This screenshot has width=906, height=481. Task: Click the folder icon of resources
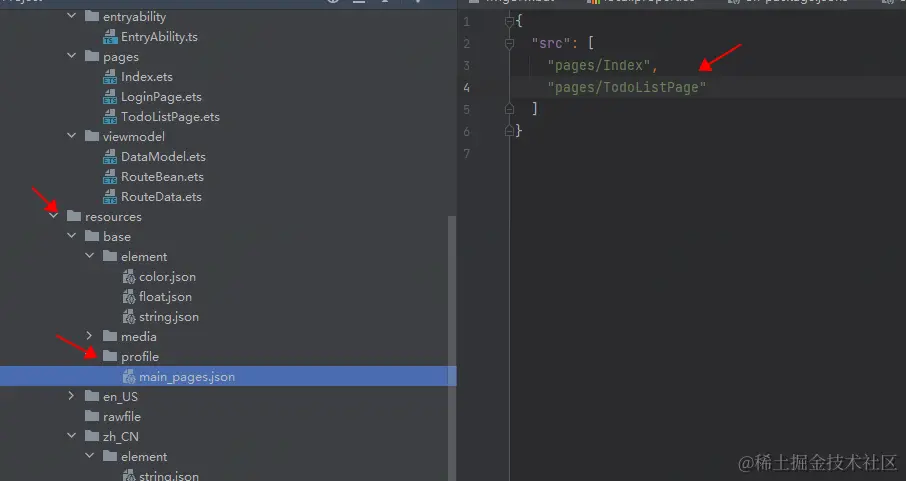coord(74,216)
